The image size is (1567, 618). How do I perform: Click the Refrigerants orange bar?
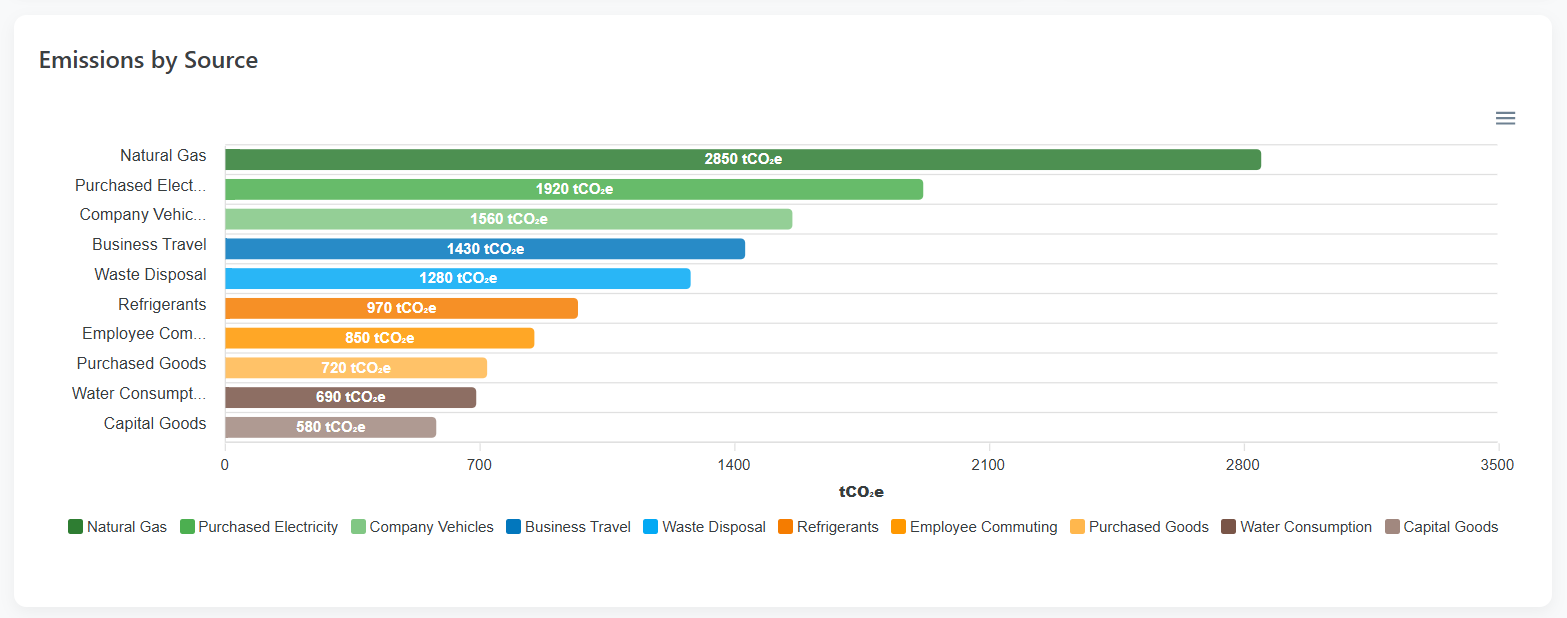400,308
